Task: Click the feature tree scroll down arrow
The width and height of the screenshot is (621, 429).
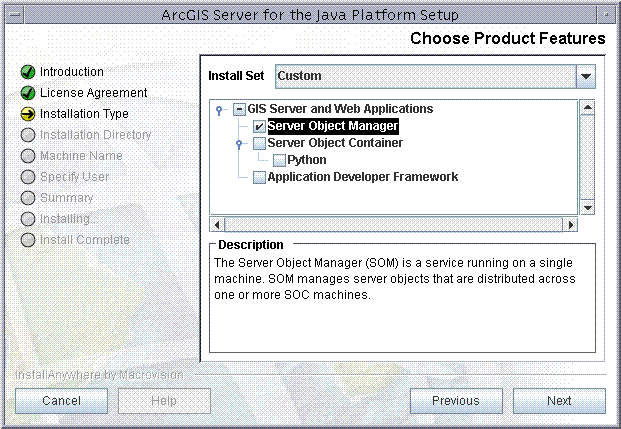Action: coord(587,207)
